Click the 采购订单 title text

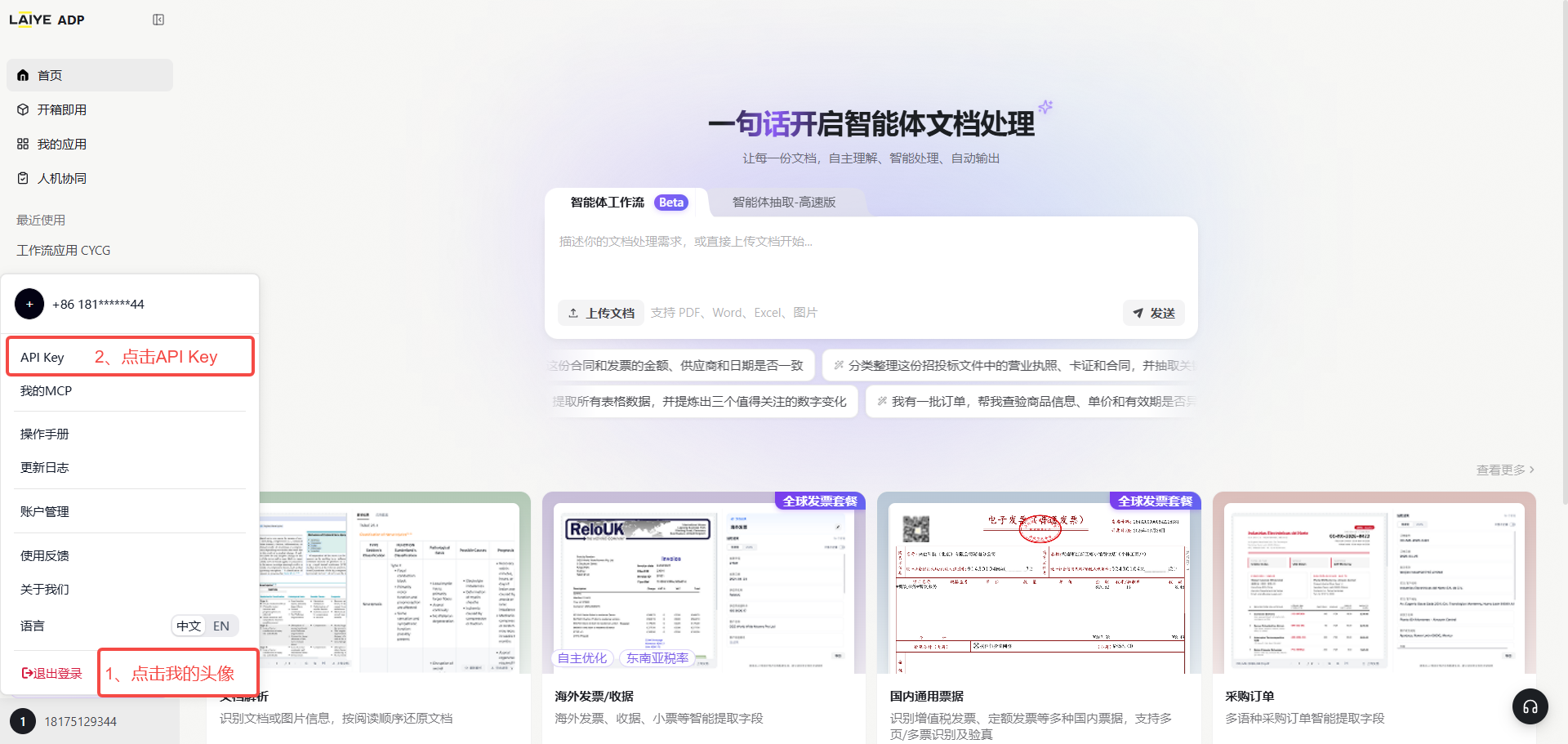pyautogui.click(x=1249, y=696)
